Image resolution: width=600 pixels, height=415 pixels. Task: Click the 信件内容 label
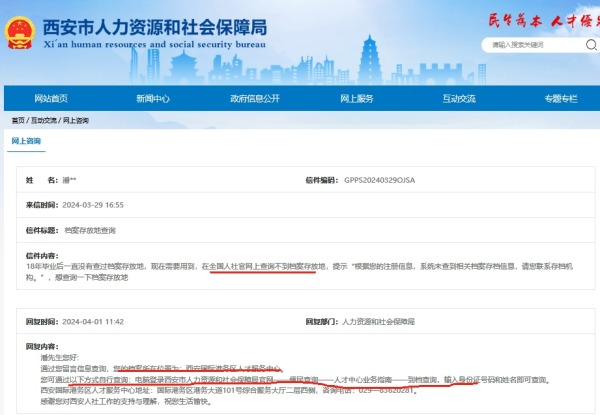coord(42,256)
